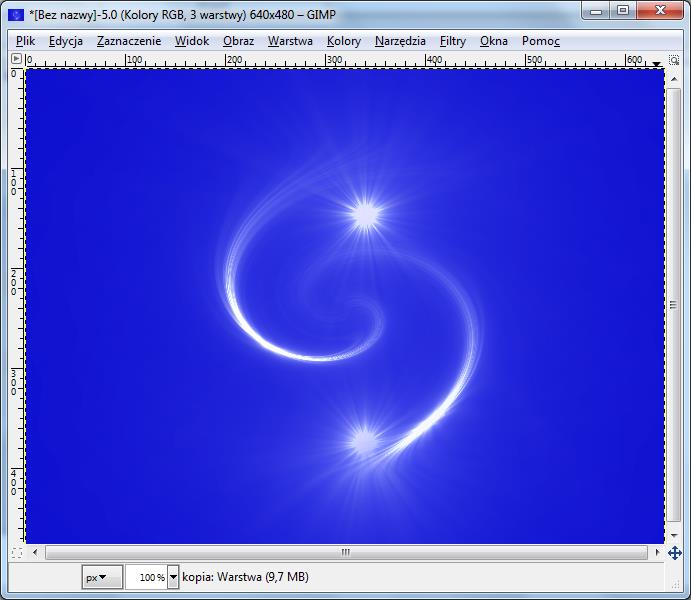Open the Zaznaczenie menu
Image resolution: width=691 pixels, height=600 pixels.
[129, 41]
